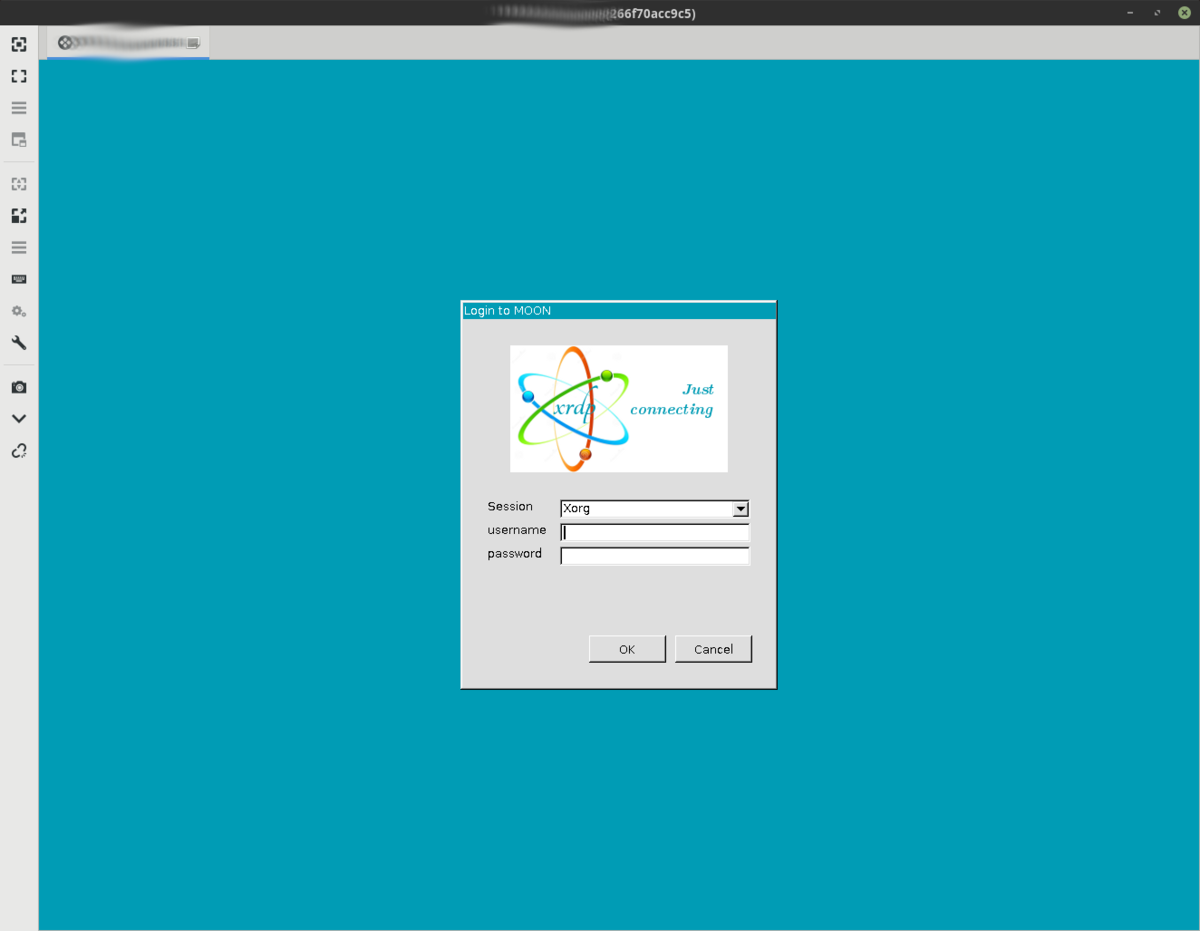This screenshot has width=1200, height=931.
Task: Click the Login to MOON title bar
Action: coord(618,311)
